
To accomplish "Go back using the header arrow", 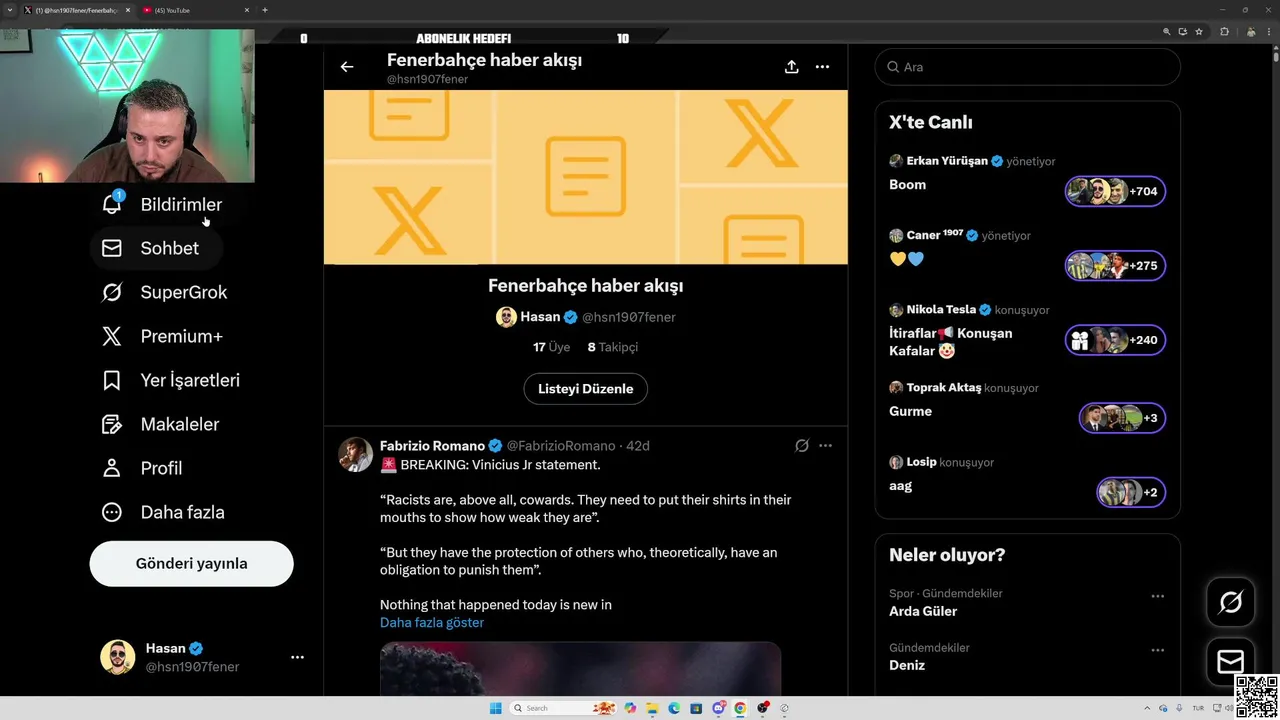I will point(347,67).
